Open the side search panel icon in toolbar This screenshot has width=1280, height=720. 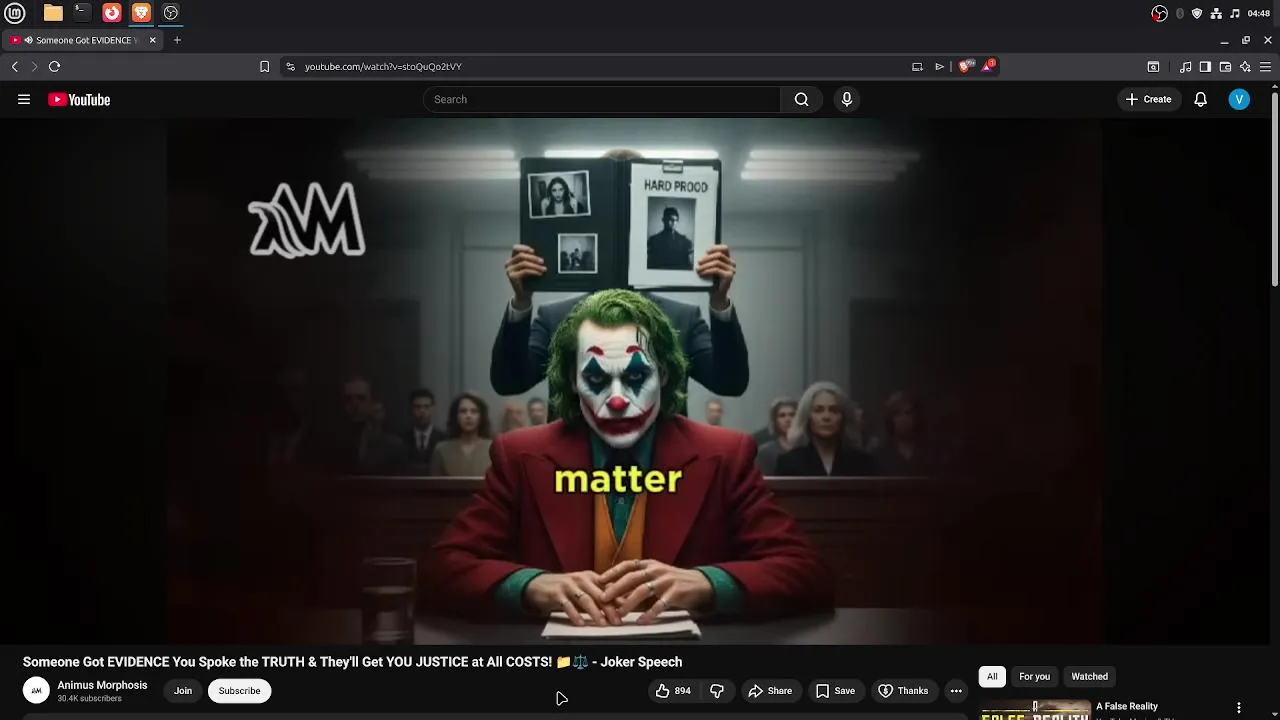point(1153,67)
